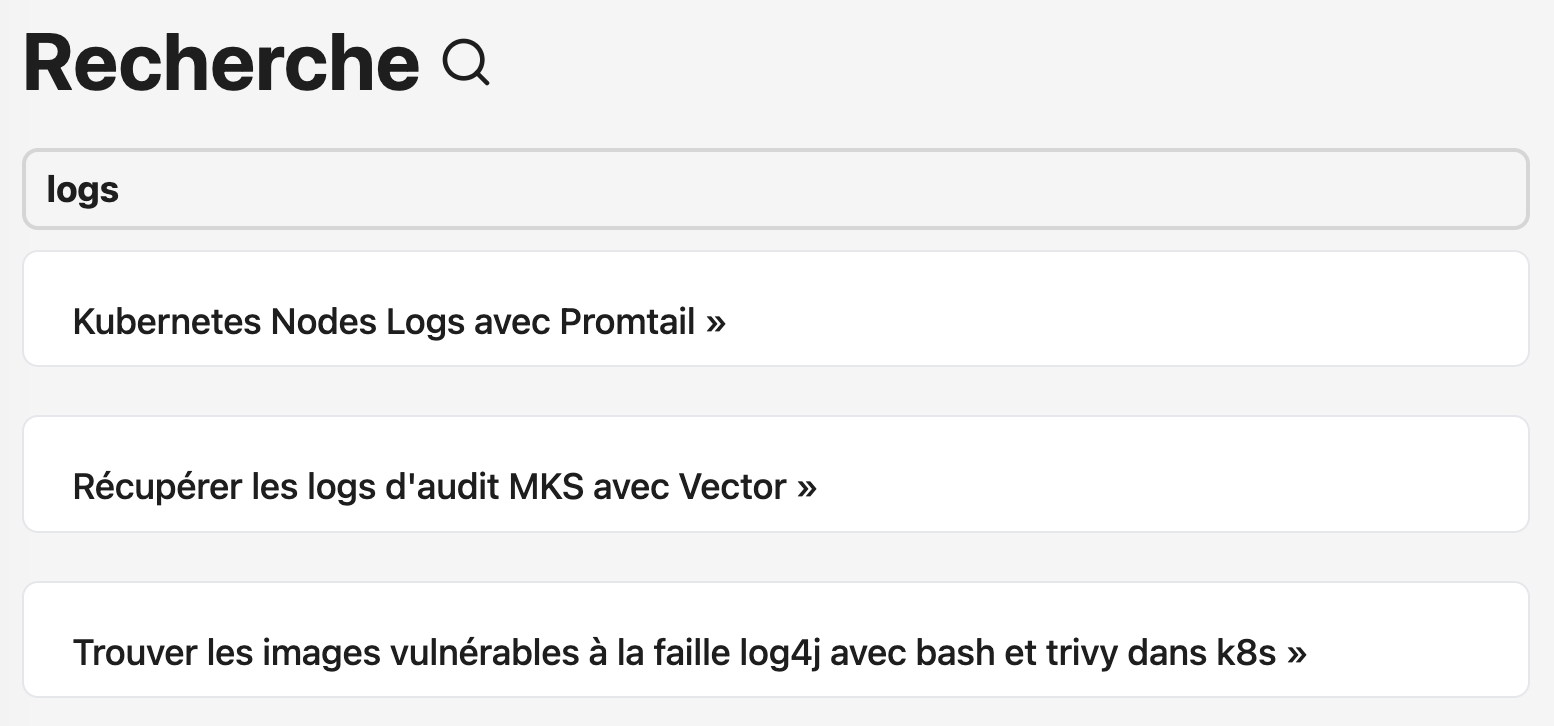The width and height of the screenshot is (1554, 726).
Task: Open the log4j trivy k8s article
Action: (x=688, y=652)
